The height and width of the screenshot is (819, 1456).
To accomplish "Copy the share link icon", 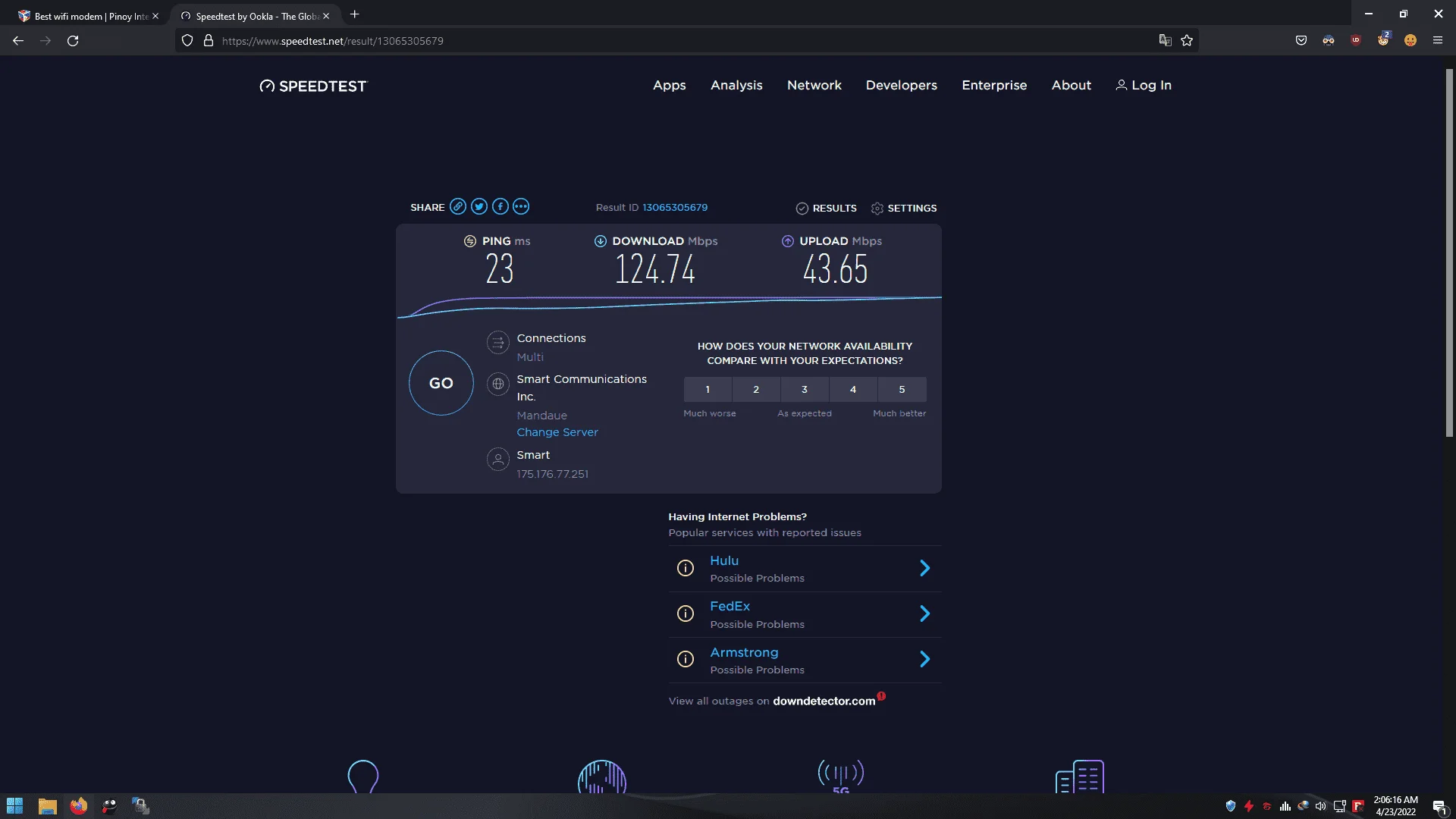I will point(458,206).
